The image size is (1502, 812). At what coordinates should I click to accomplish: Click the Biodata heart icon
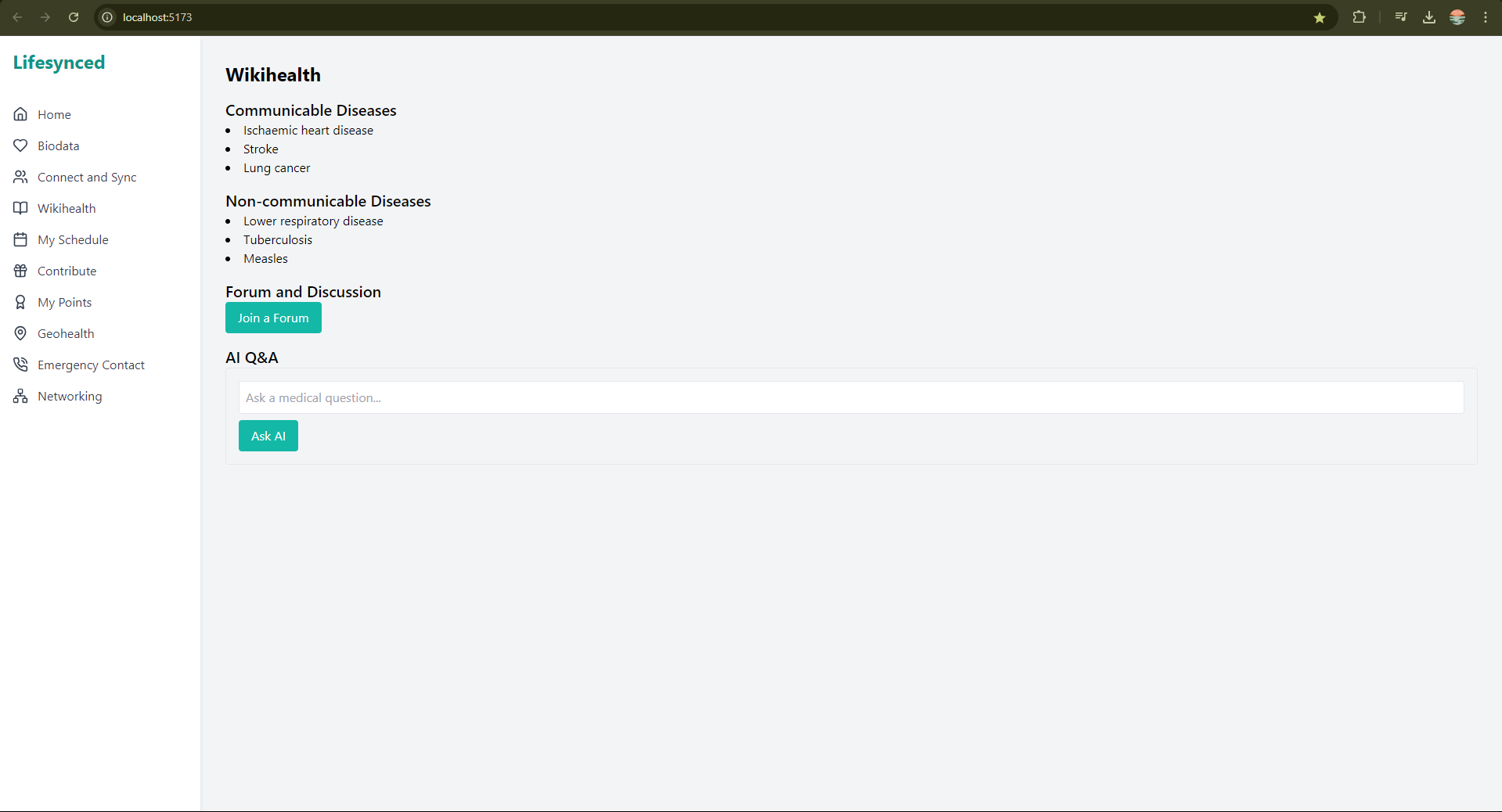pyautogui.click(x=20, y=146)
